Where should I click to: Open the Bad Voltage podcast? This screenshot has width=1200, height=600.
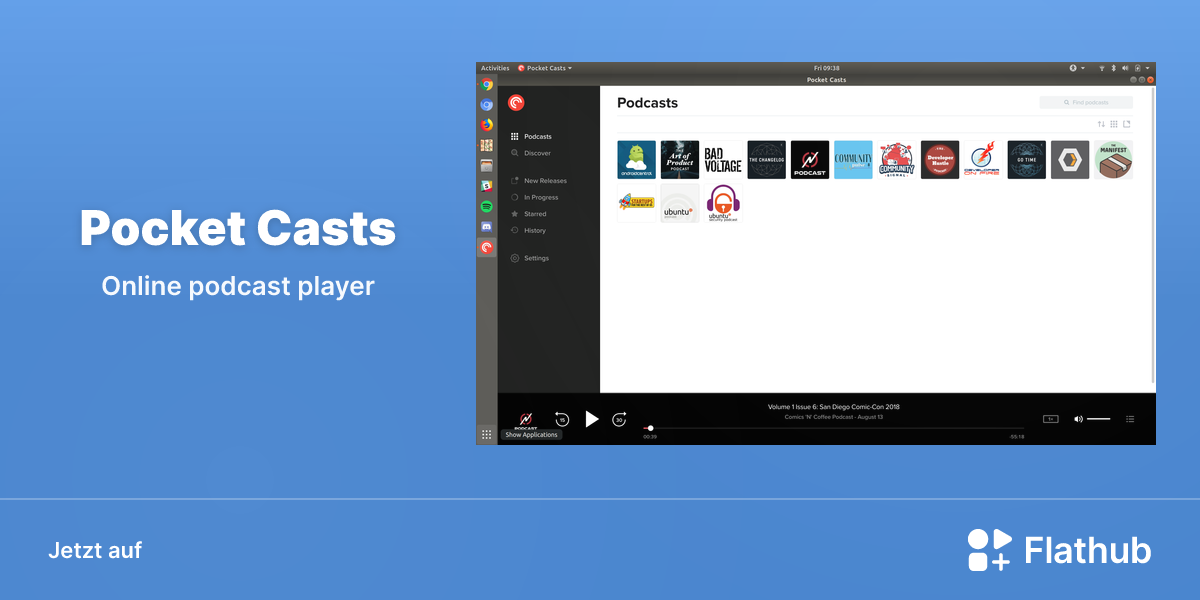point(723,160)
